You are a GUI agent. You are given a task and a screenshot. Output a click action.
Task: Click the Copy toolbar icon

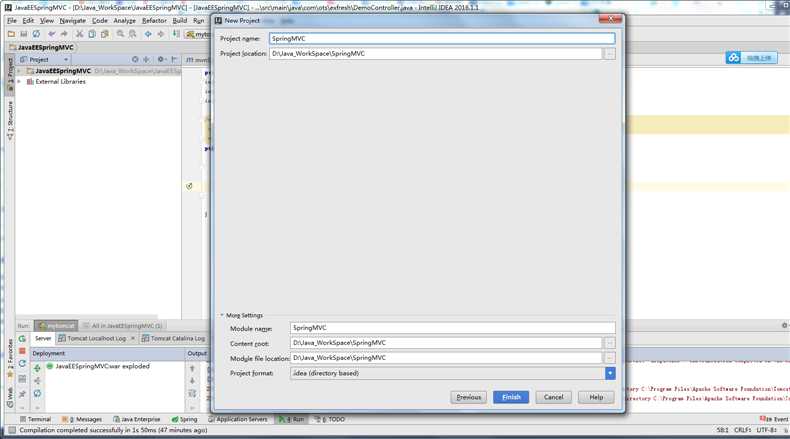tap(92, 34)
